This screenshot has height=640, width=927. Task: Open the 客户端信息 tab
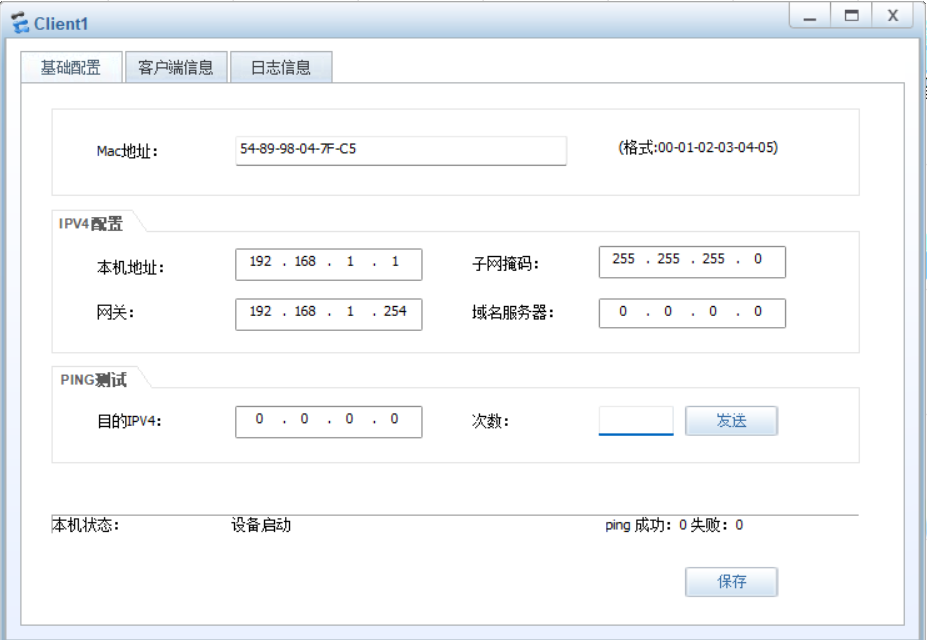176,67
